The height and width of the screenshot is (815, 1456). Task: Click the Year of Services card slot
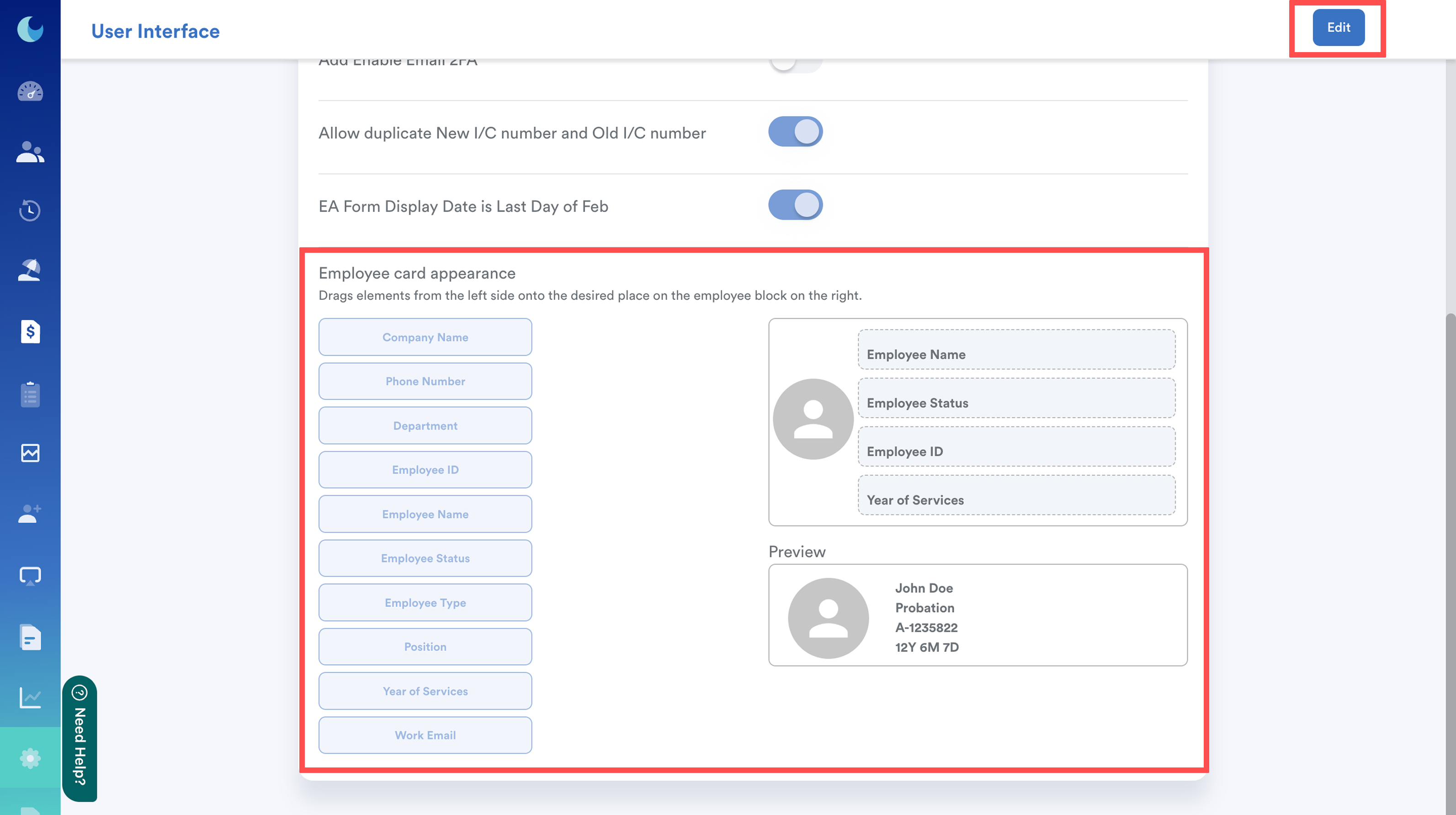pyautogui.click(x=1016, y=495)
